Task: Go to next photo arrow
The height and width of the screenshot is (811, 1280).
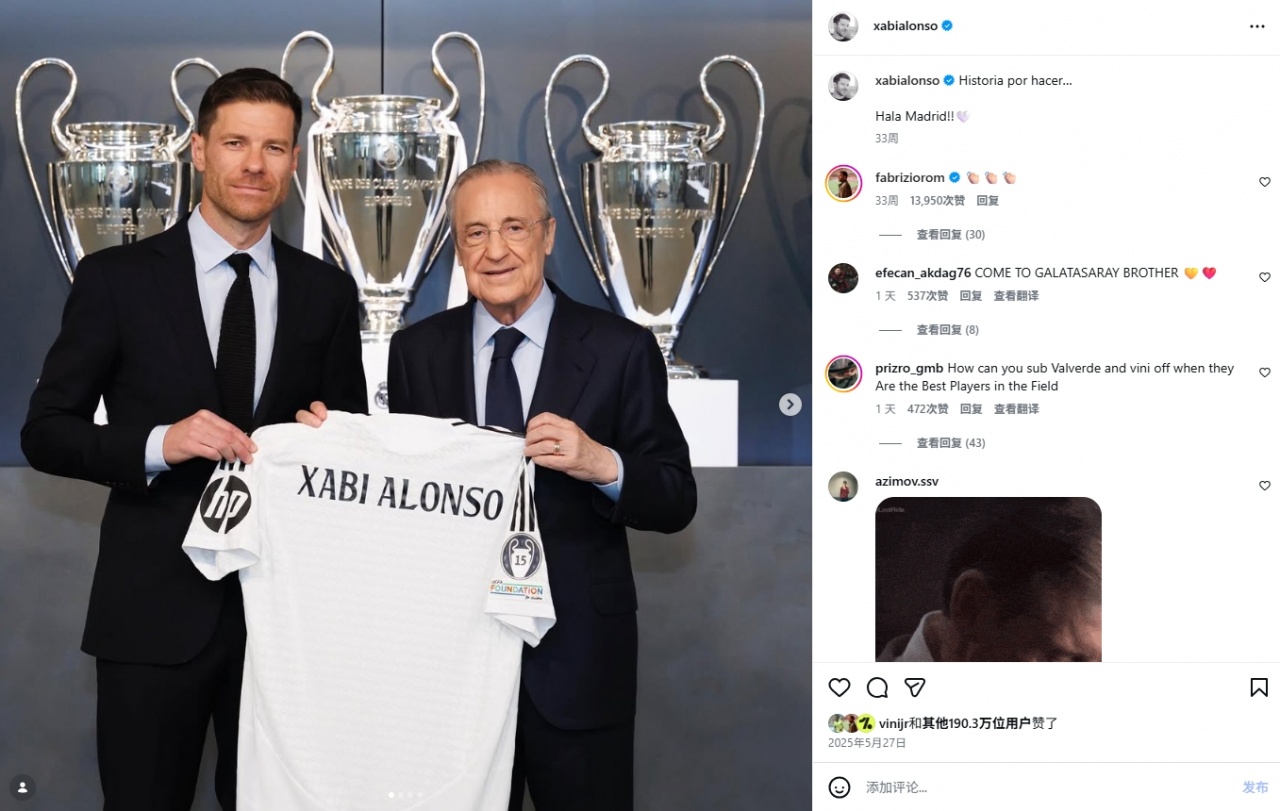Action: pyautogui.click(x=790, y=404)
